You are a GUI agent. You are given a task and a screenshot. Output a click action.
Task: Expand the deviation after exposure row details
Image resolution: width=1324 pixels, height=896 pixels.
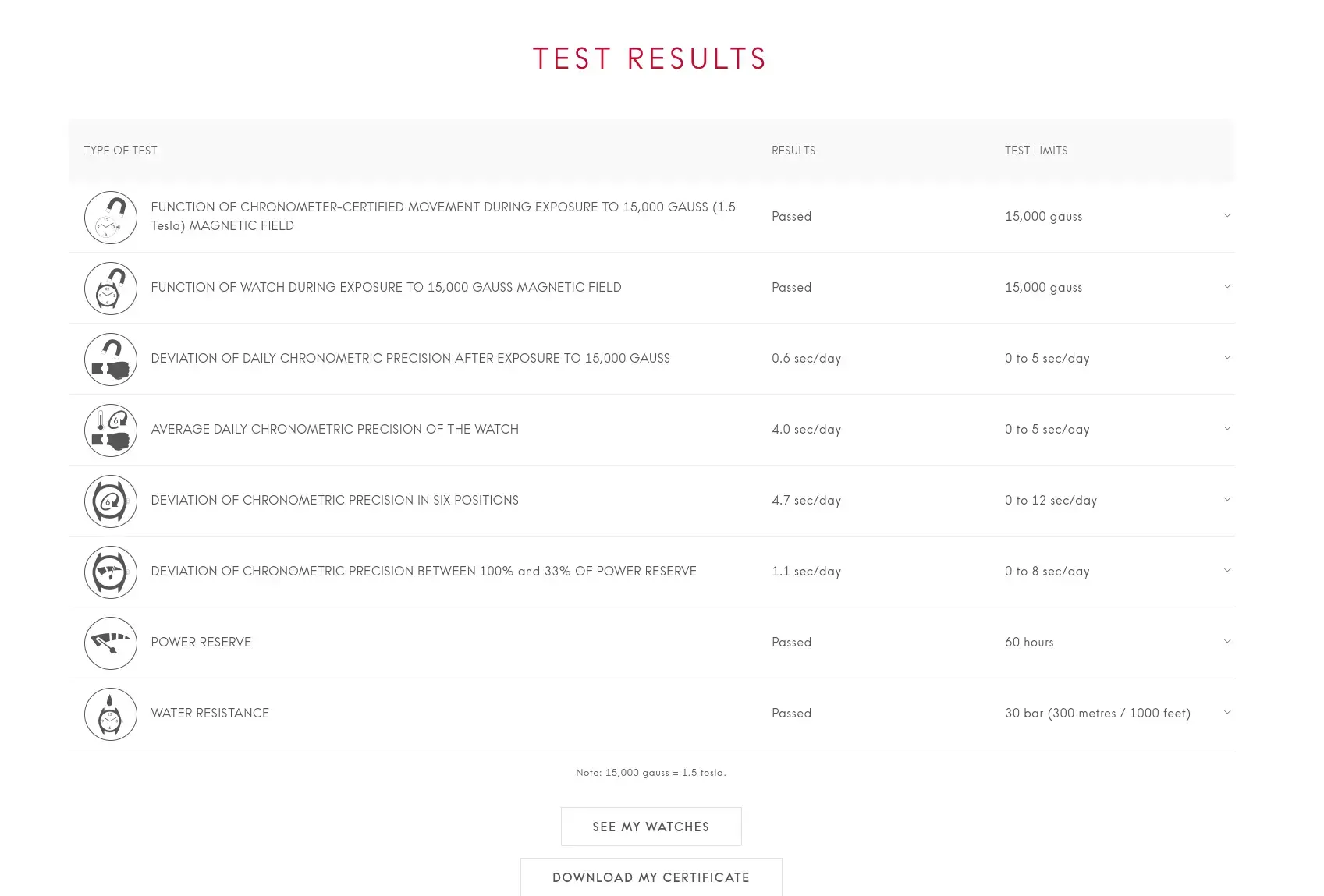tap(1227, 358)
